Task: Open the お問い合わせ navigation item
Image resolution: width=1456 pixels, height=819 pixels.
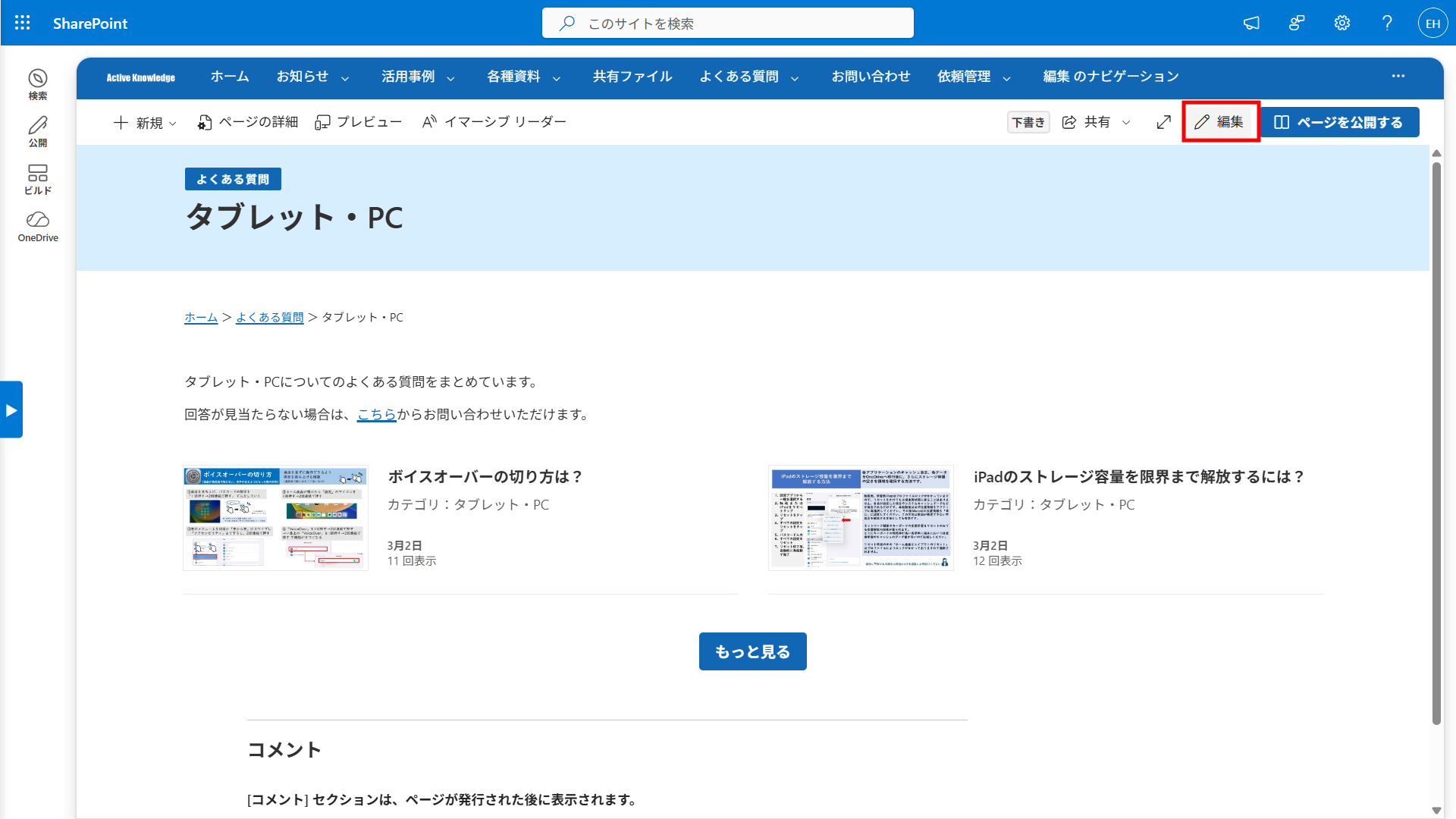Action: click(x=871, y=77)
